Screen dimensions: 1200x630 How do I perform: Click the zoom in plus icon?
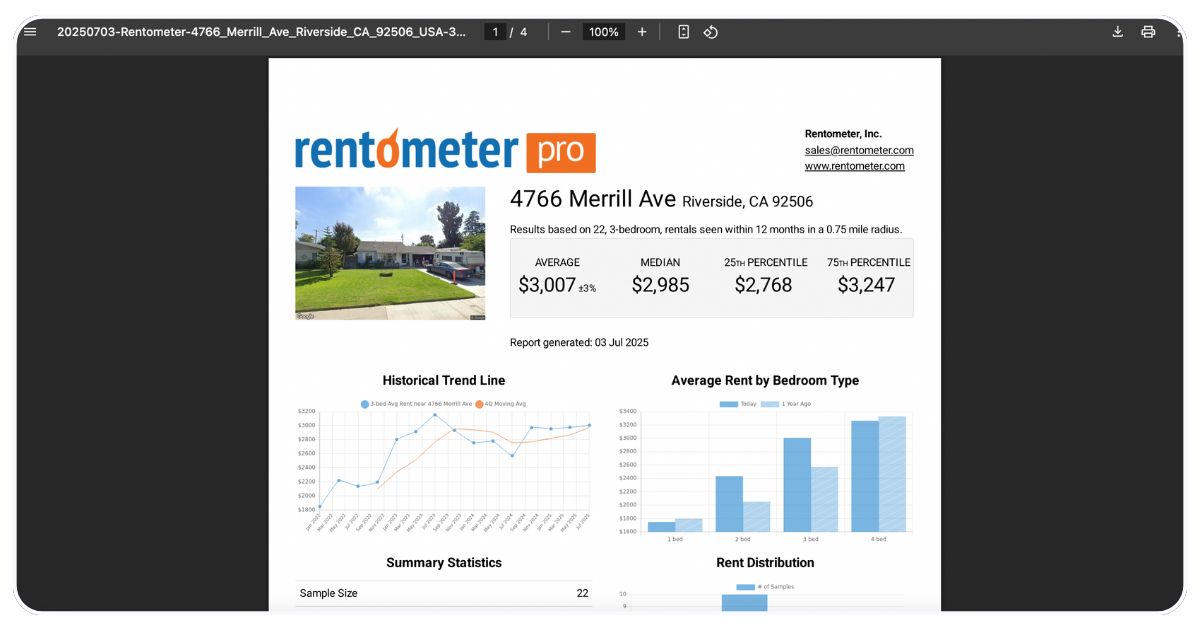tap(642, 32)
